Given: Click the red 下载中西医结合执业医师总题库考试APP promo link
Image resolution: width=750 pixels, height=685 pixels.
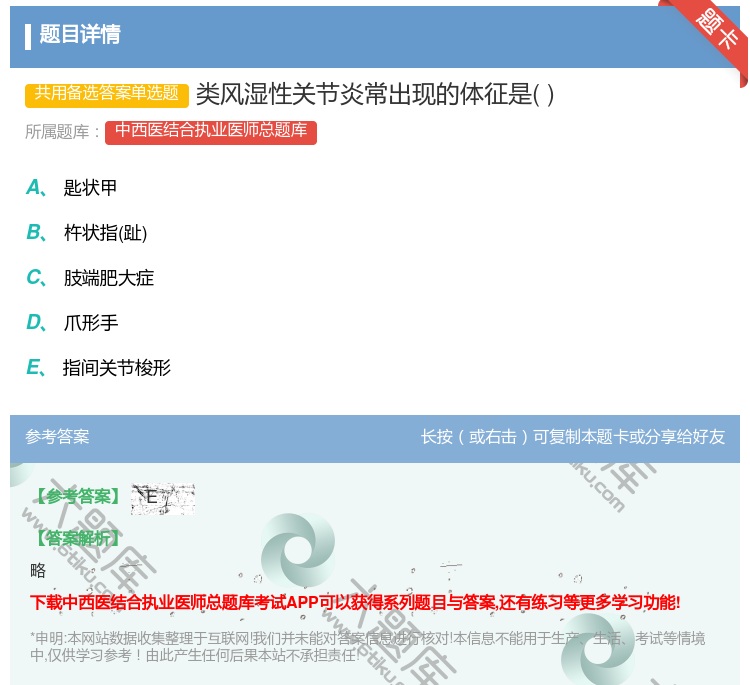Looking at the screenshot, I should coord(355,602).
